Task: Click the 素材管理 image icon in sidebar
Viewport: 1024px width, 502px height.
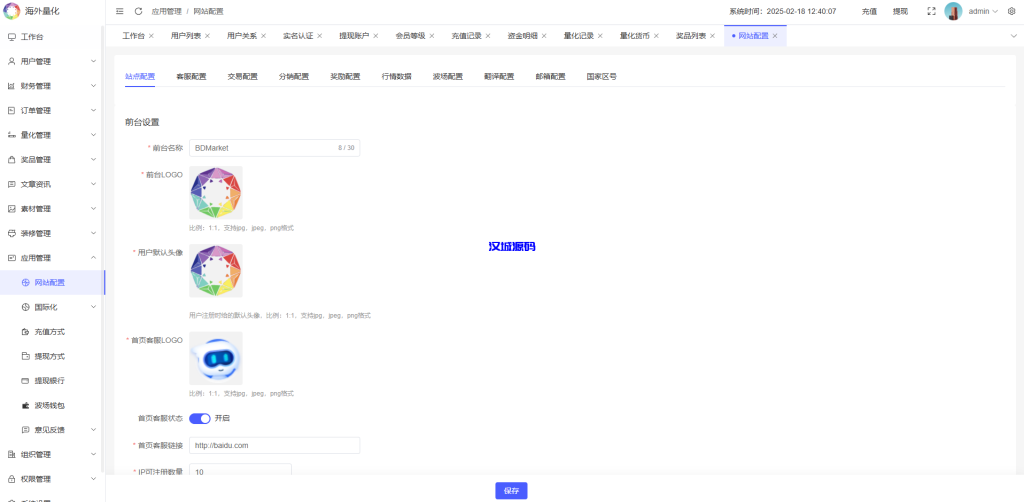Action: pyautogui.click(x=11, y=209)
